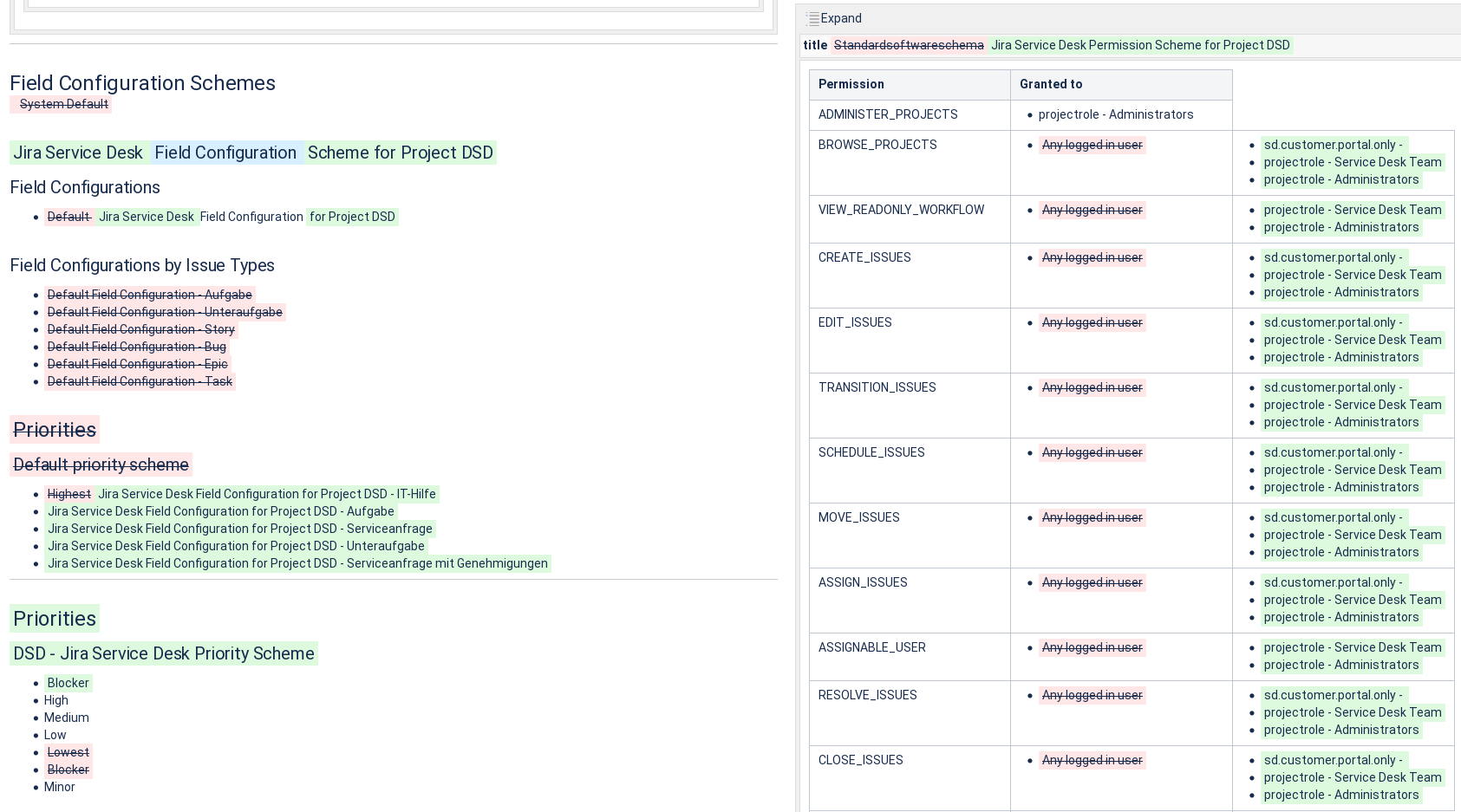
Task: Click the struck-through 'Priorities' heading
Action: pyautogui.click(x=55, y=430)
